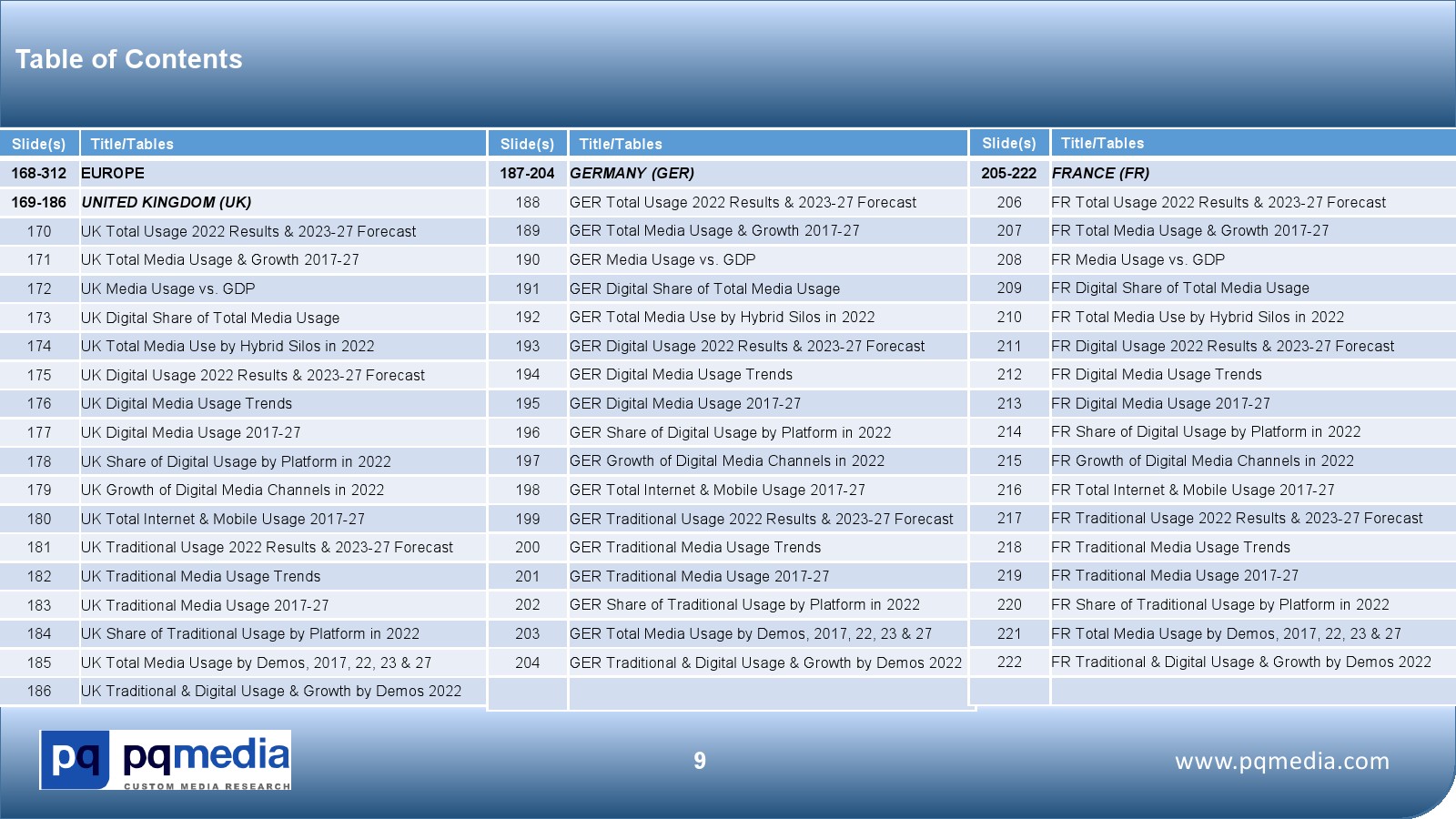Open the FRANCE (FR) section heading
This screenshot has height=819, width=1456.
click(x=1100, y=173)
